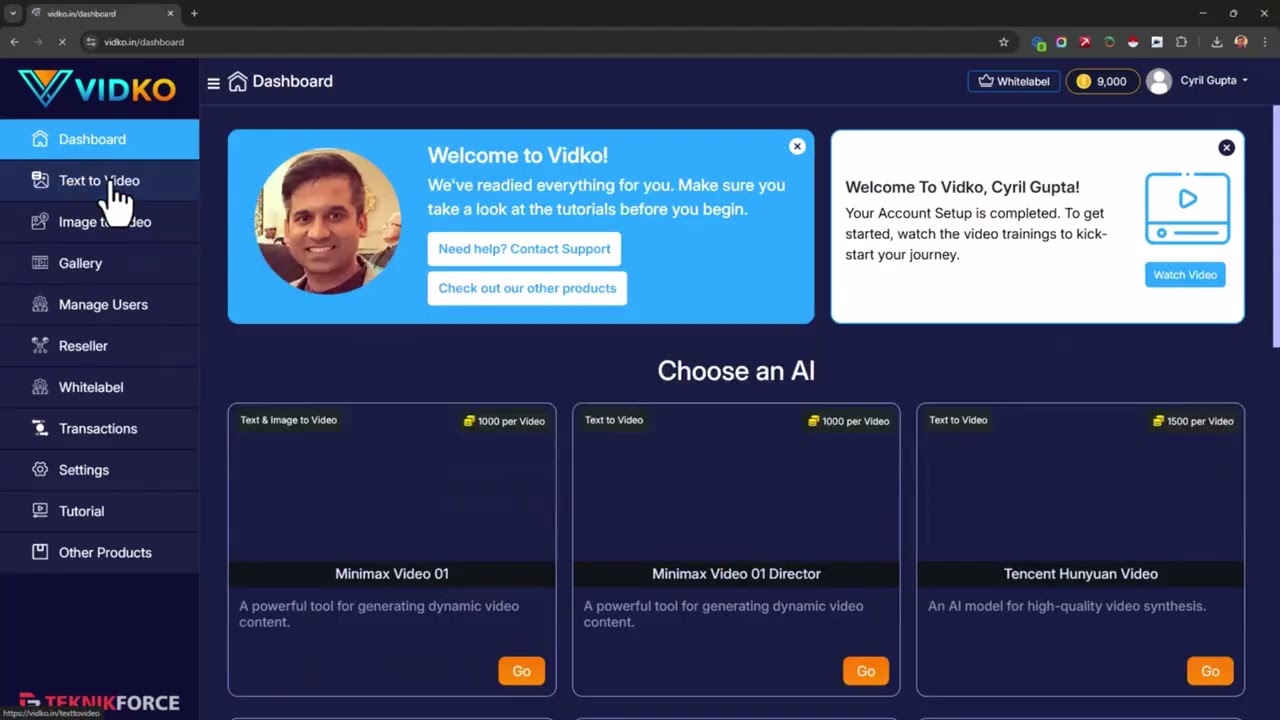
Task: Click the red and white ball extension icon
Action: coord(1133,42)
